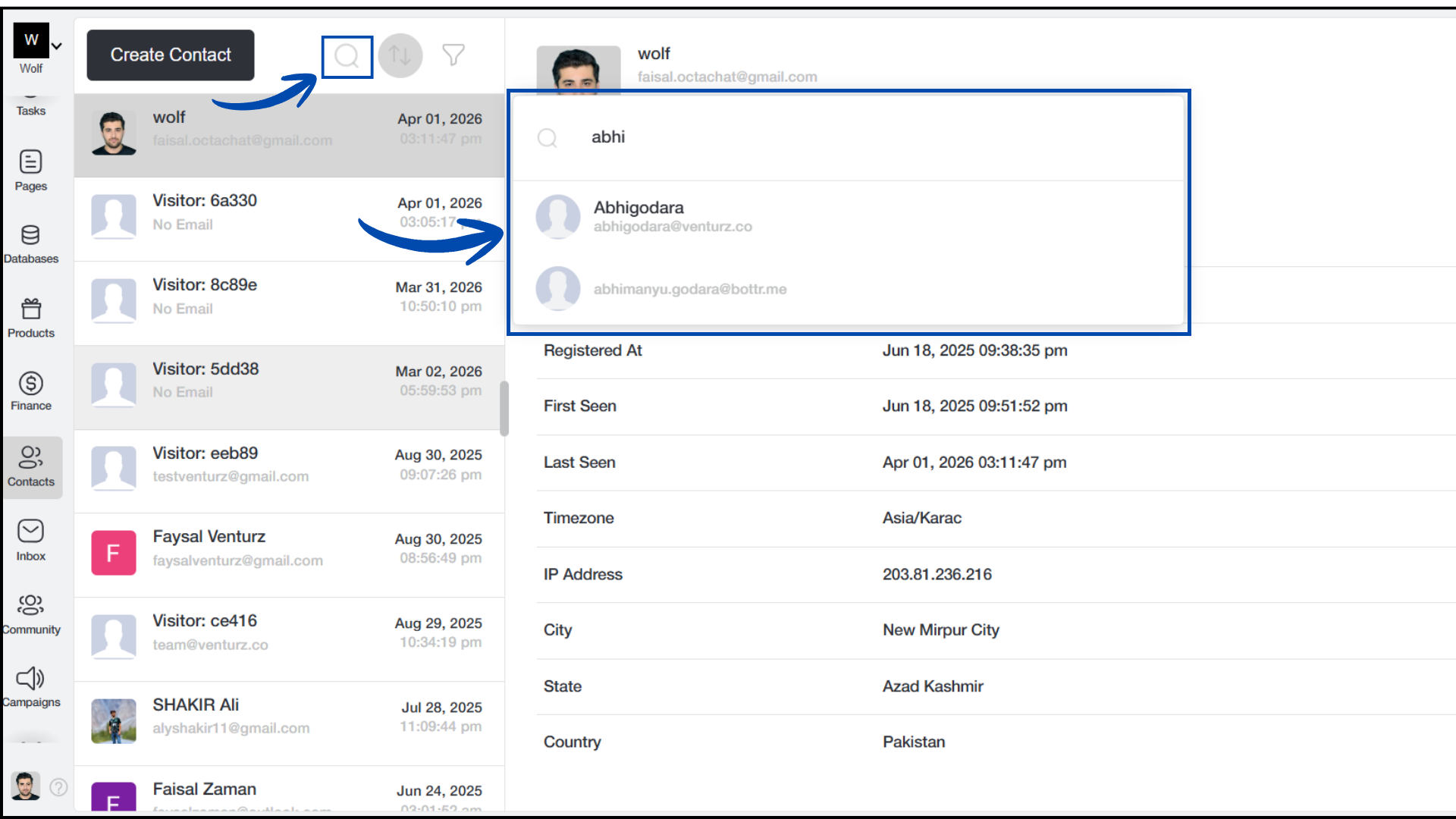Click the sort contacts icon
Screen dimensions: 1456x819
(400, 55)
